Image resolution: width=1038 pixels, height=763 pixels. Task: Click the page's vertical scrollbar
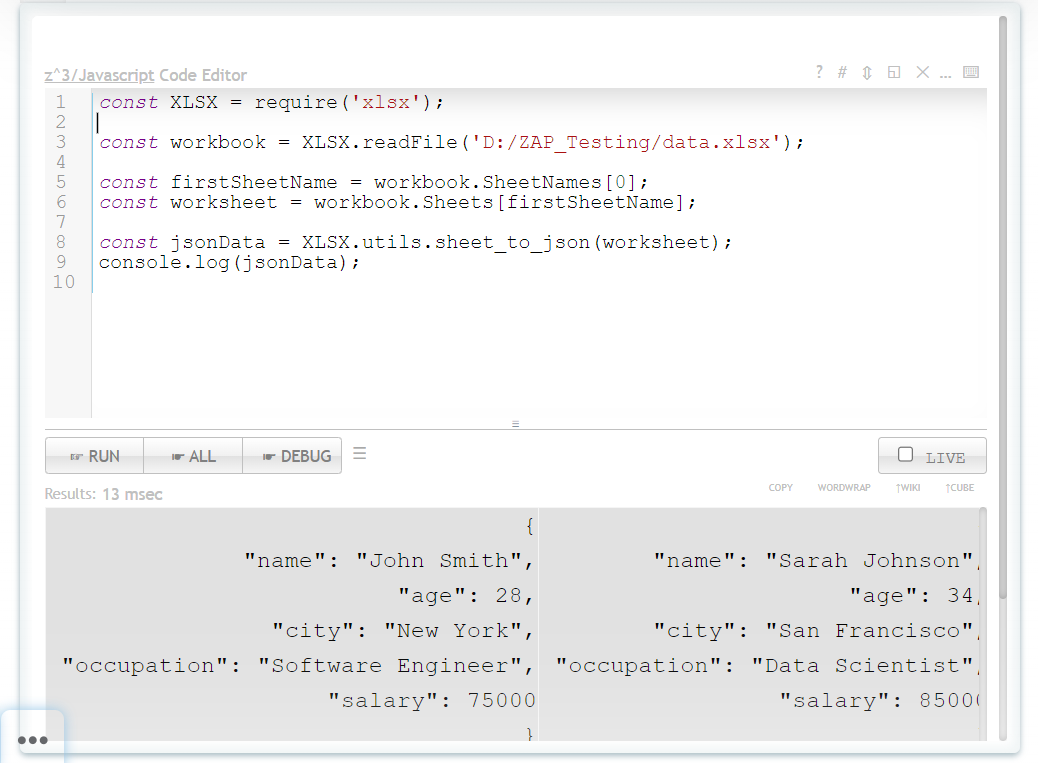point(1003,300)
